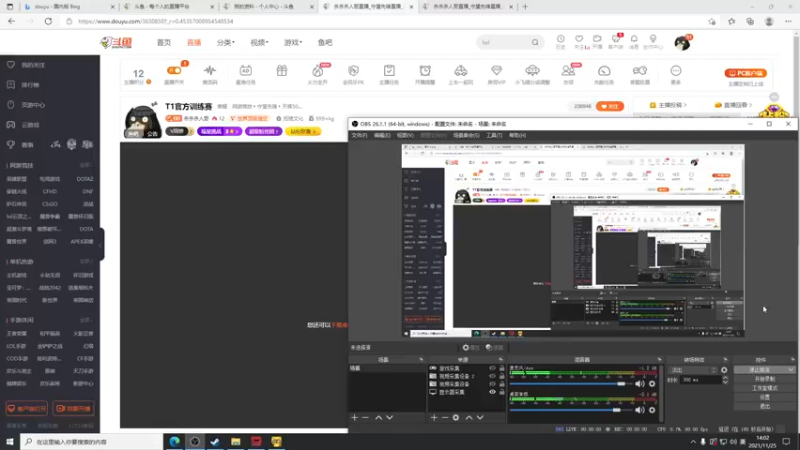
Task: Open desktop audio channel settings gear
Action: (x=652, y=410)
